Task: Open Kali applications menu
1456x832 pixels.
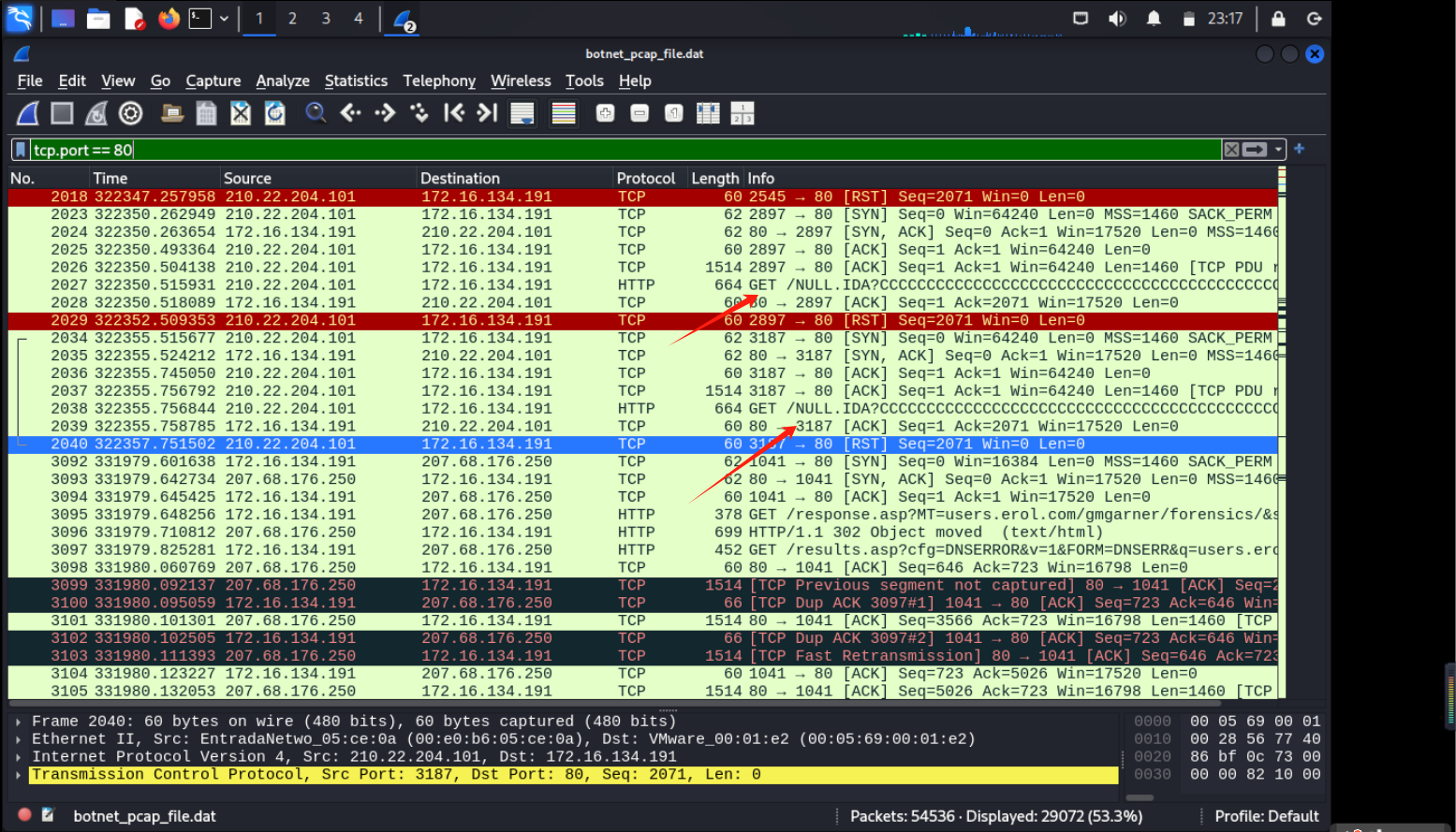Action: tap(19, 19)
